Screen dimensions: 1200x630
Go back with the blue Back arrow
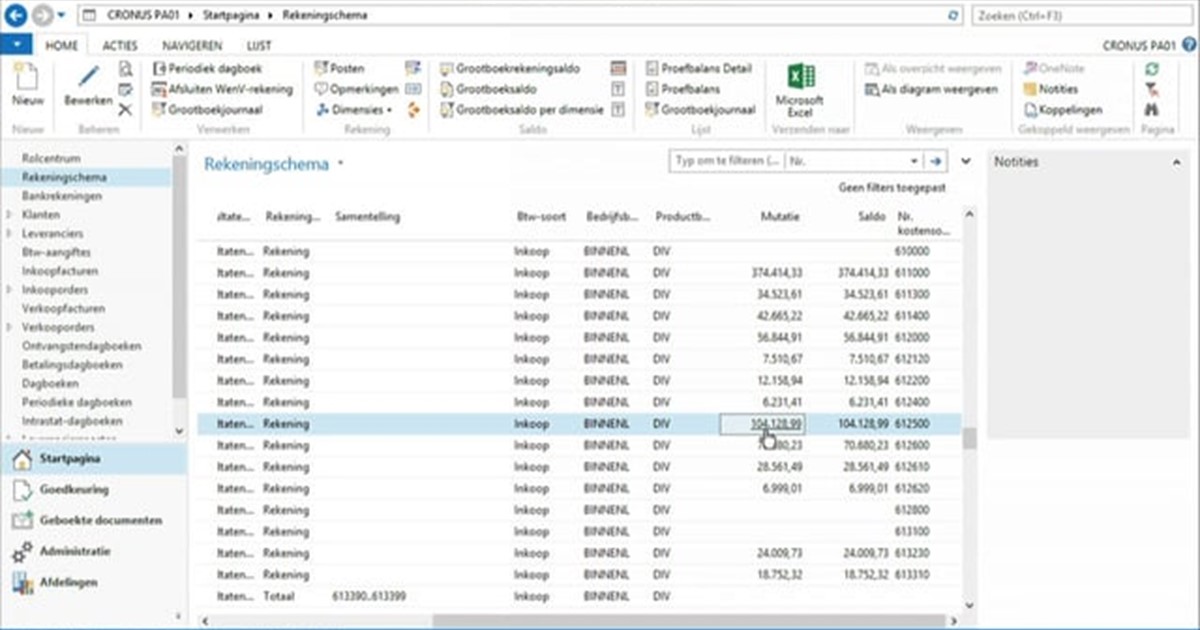point(15,16)
